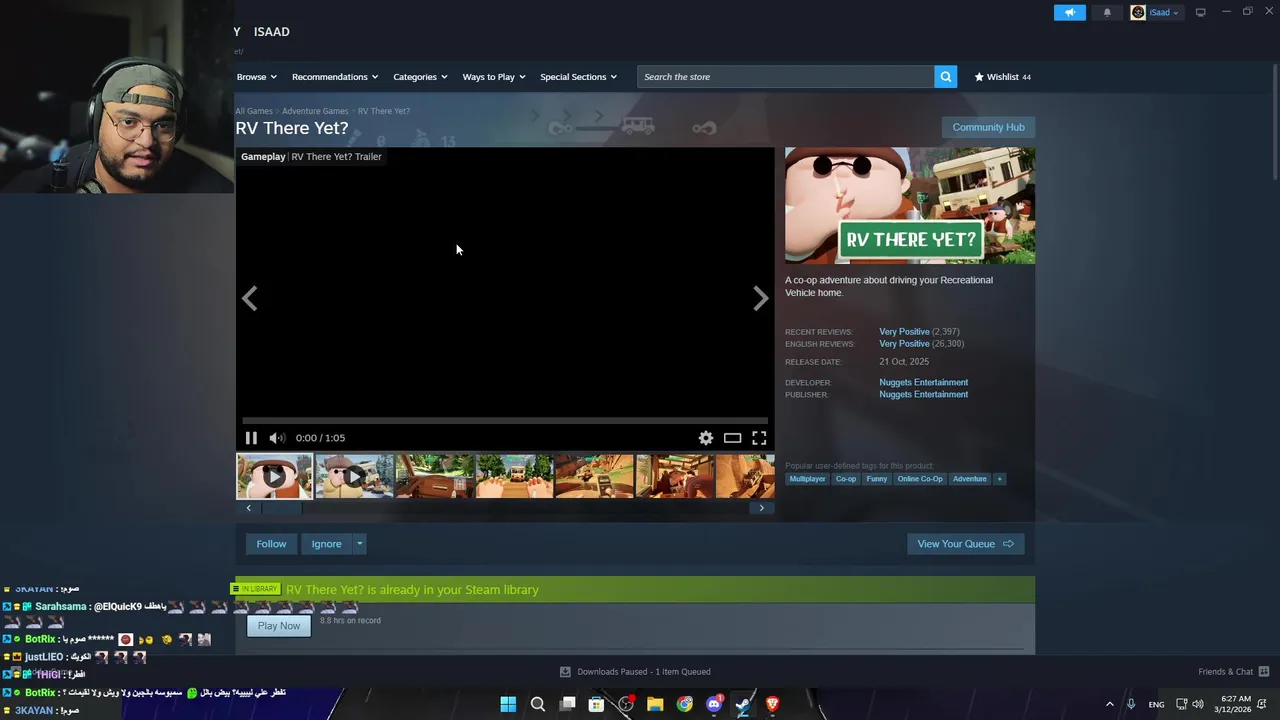Open File Explorer on taskbar
Screen dimensions: 1280x720
[655, 704]
